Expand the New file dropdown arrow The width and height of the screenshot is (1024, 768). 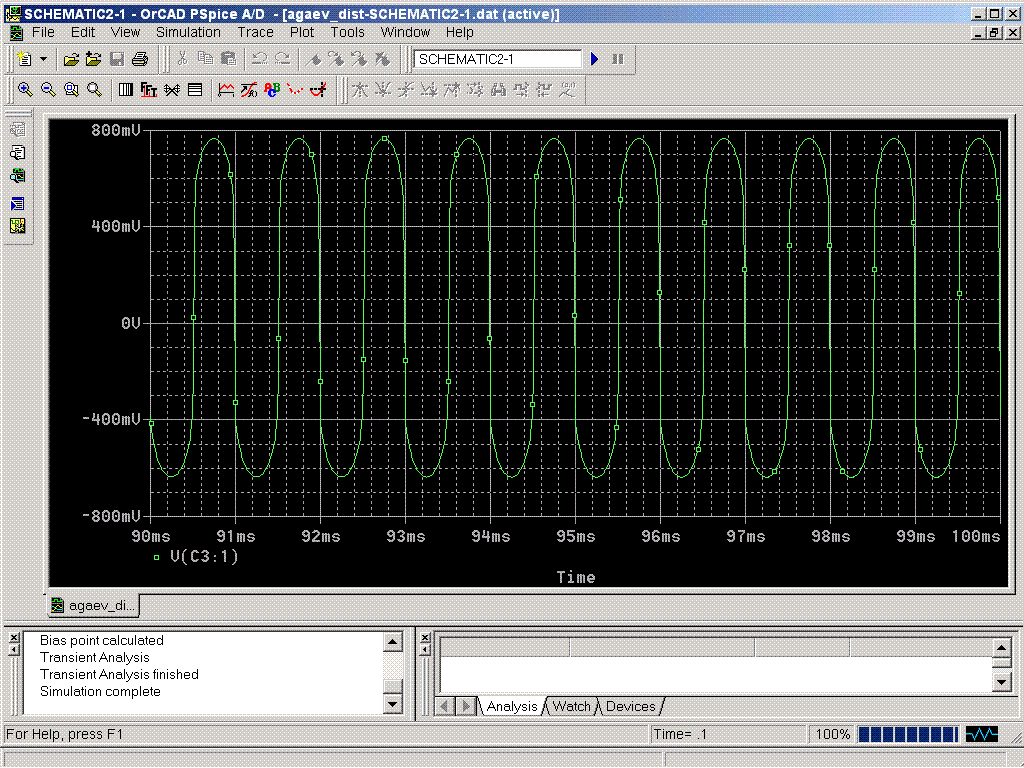coord(43,59)
